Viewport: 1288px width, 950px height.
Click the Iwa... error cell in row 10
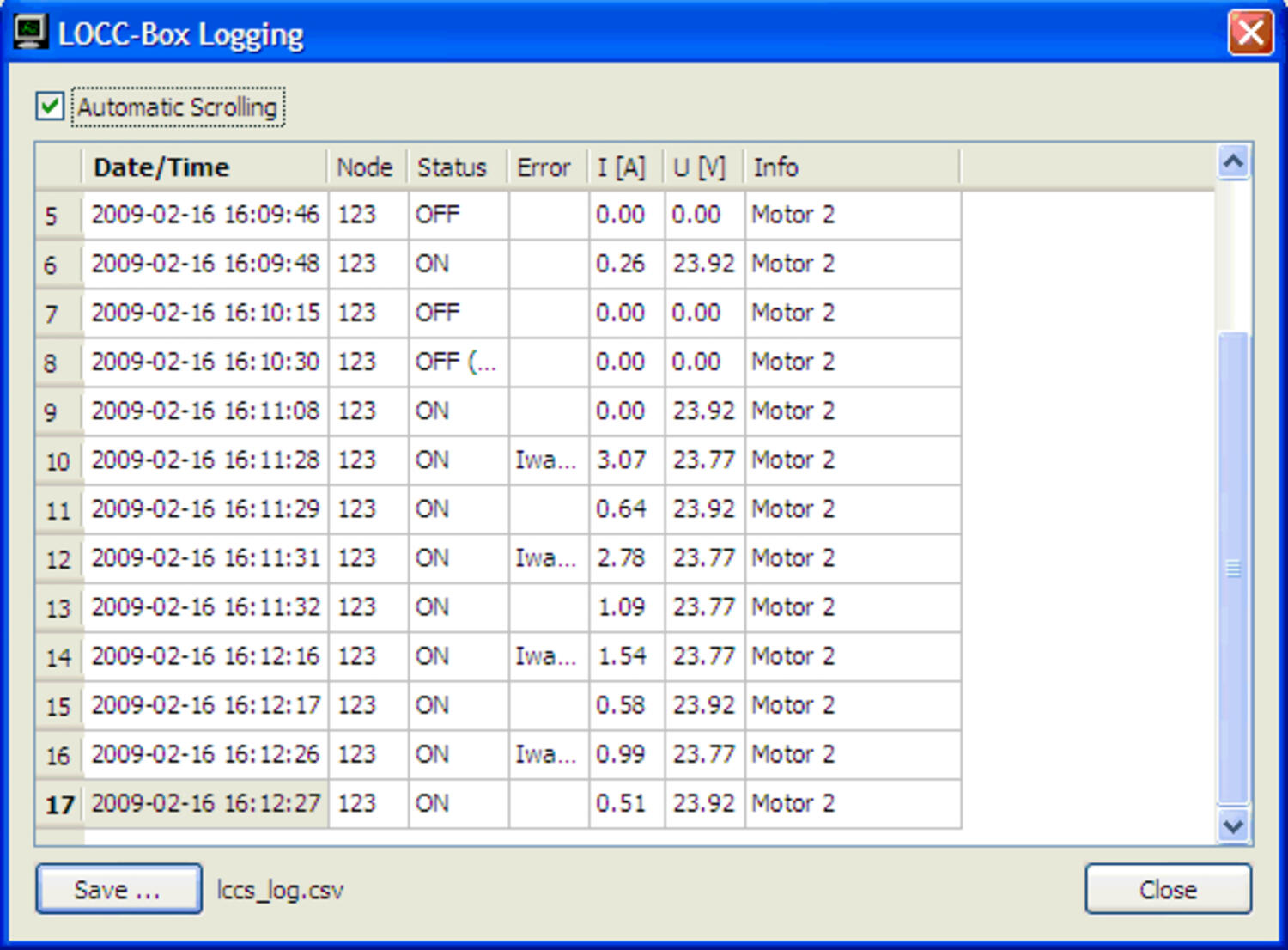[548, 460]
